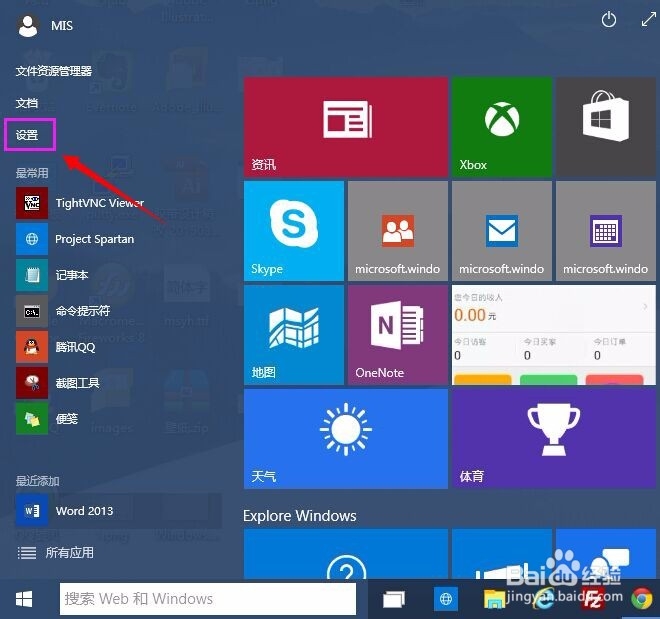Viewport: 660px width, 619px height.
Task: Open the 体育 sports trophy tile
Action: pyautogui.click(x=554, y=439)
